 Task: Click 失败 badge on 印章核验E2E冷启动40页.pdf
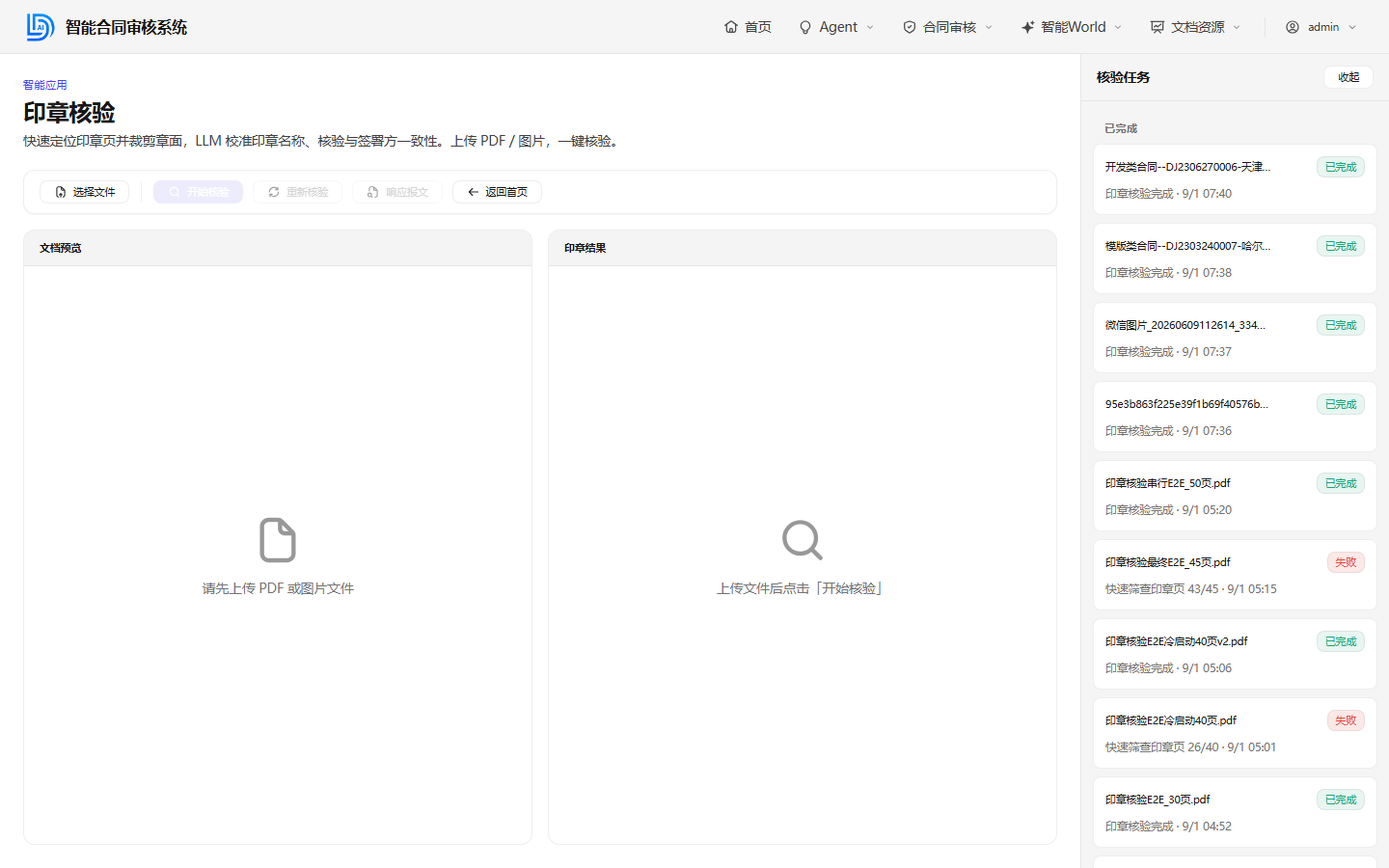tap(1346, 720)
